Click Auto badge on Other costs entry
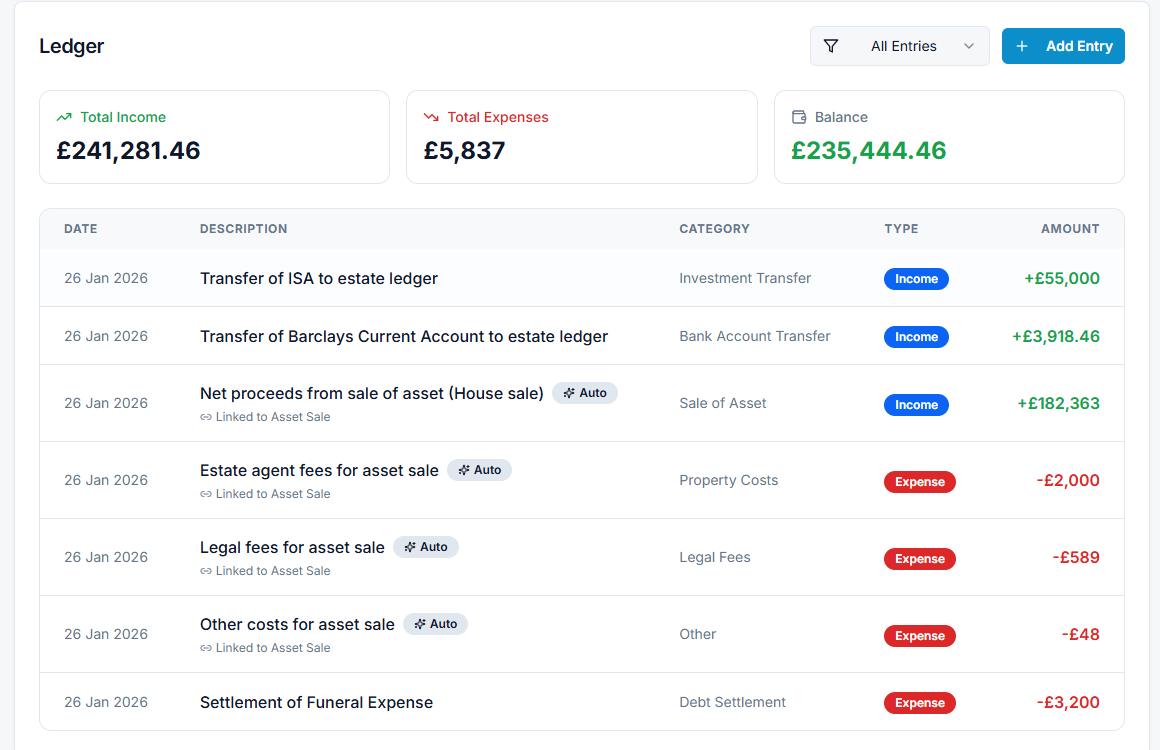This screenshot has height=750, width=1160. tap(436, 624)
